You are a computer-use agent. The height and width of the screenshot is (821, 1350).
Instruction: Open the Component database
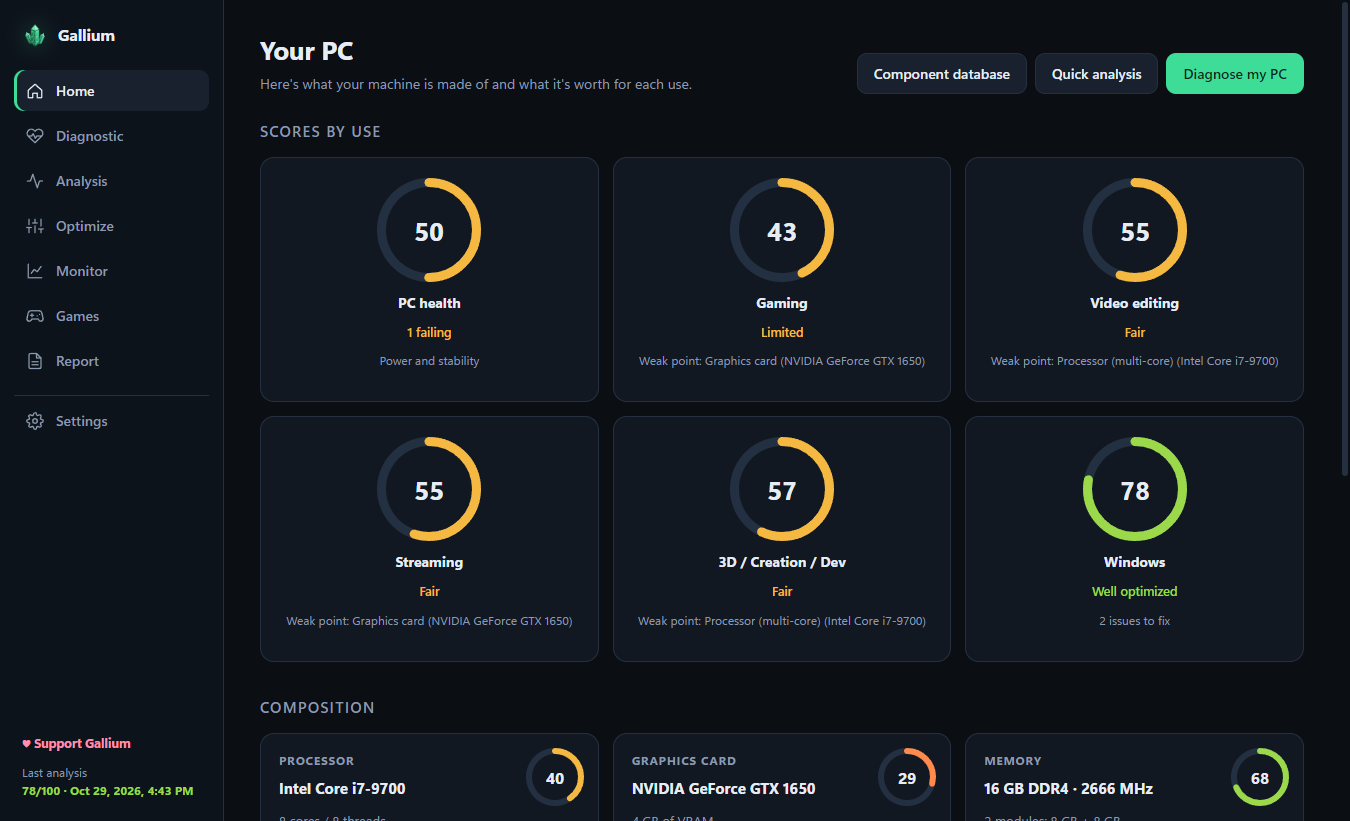coord(941,74)
